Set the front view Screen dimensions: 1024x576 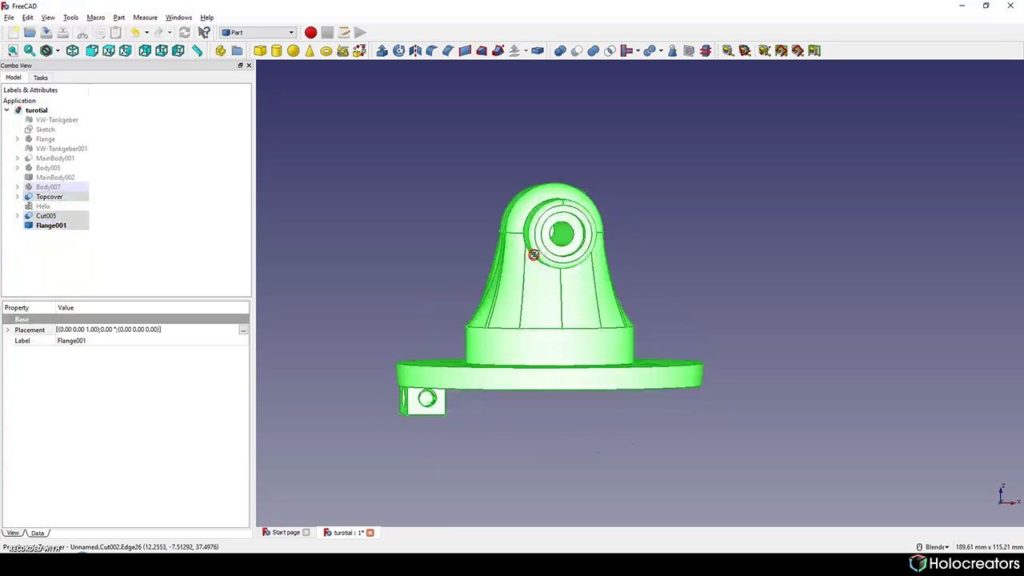click(92, 51)
